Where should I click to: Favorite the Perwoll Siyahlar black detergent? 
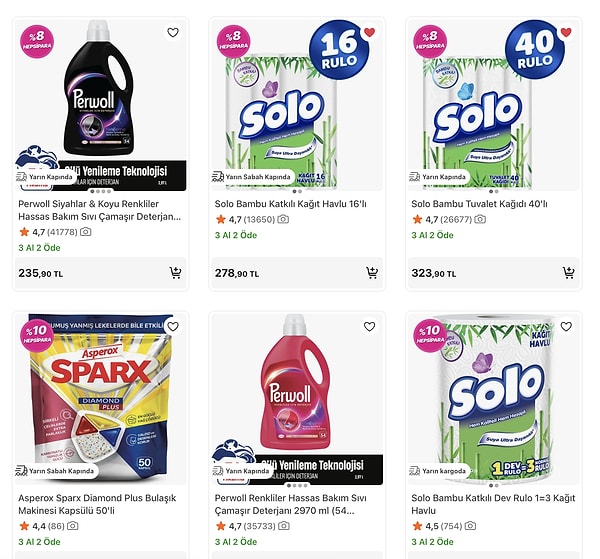[x=173, y=32]
